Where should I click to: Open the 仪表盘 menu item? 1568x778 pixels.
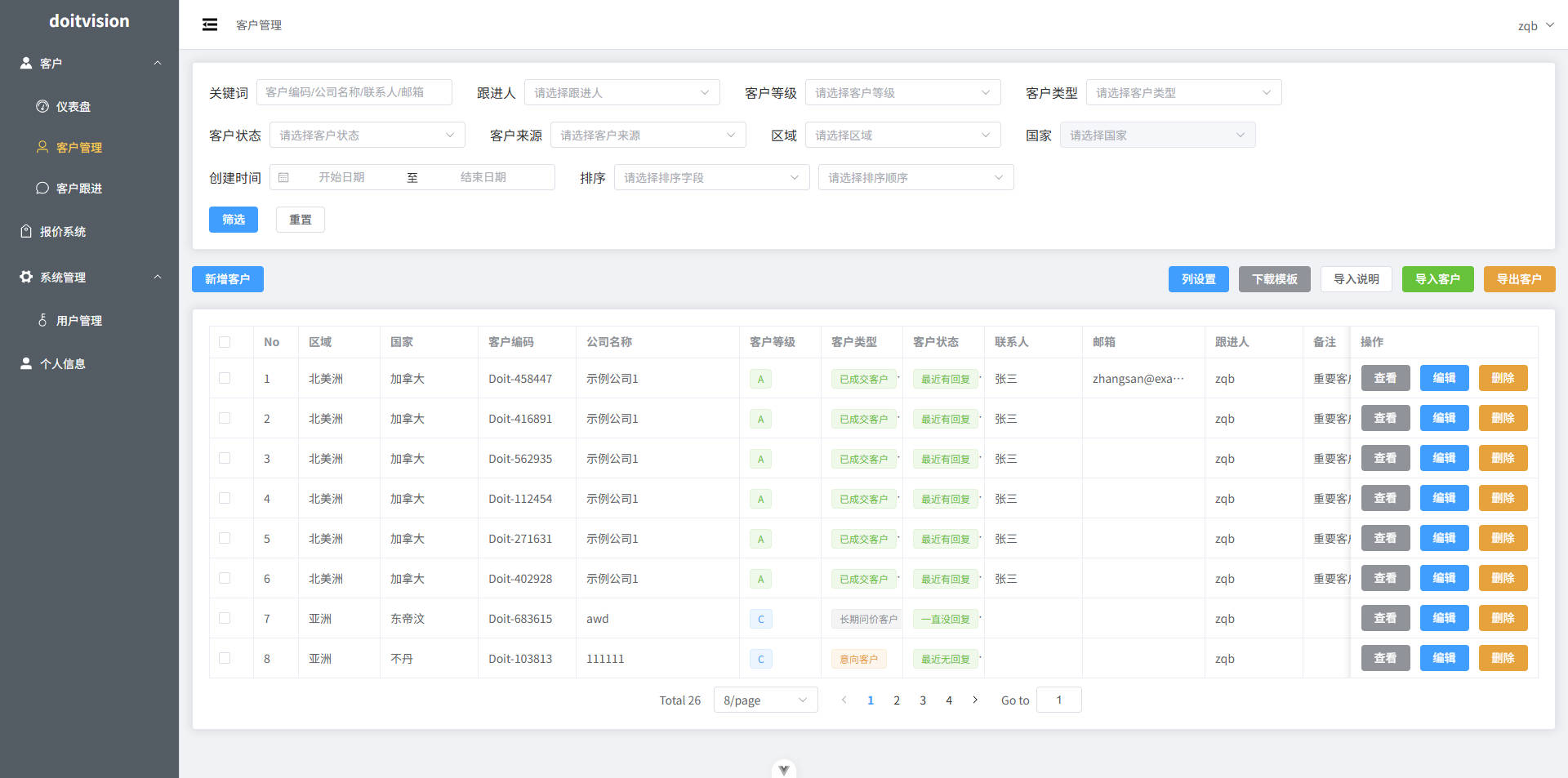(x=90, y=106)
